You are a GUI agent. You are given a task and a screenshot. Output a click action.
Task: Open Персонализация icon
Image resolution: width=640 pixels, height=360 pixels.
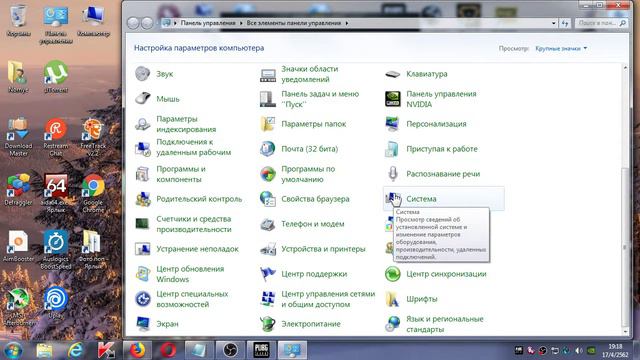(x=393, y=124)
